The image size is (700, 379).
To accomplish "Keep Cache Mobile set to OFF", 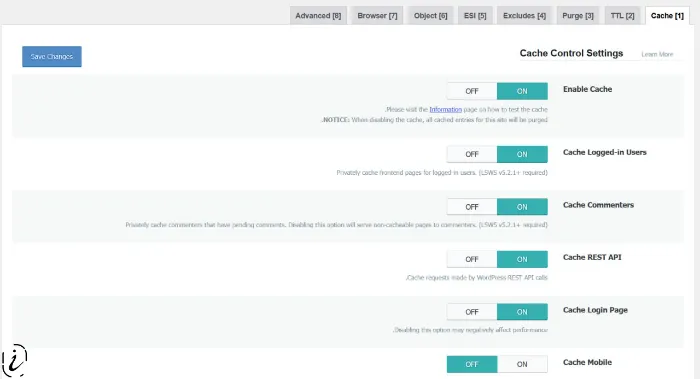I will (472, 364).
